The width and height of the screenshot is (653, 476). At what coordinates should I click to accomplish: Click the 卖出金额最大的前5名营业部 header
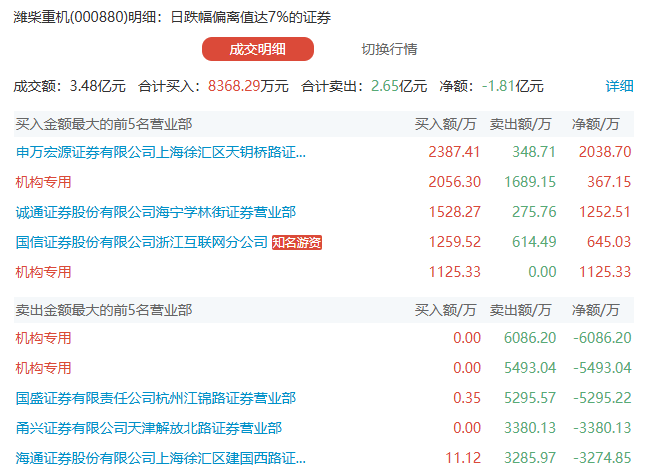(104, 310)
